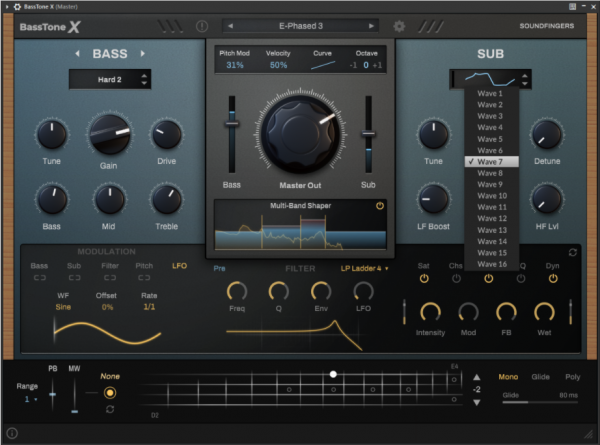Click the Pitch modulation link icon
This screenshot has height=445, width=600.
[x=144, y=278]
